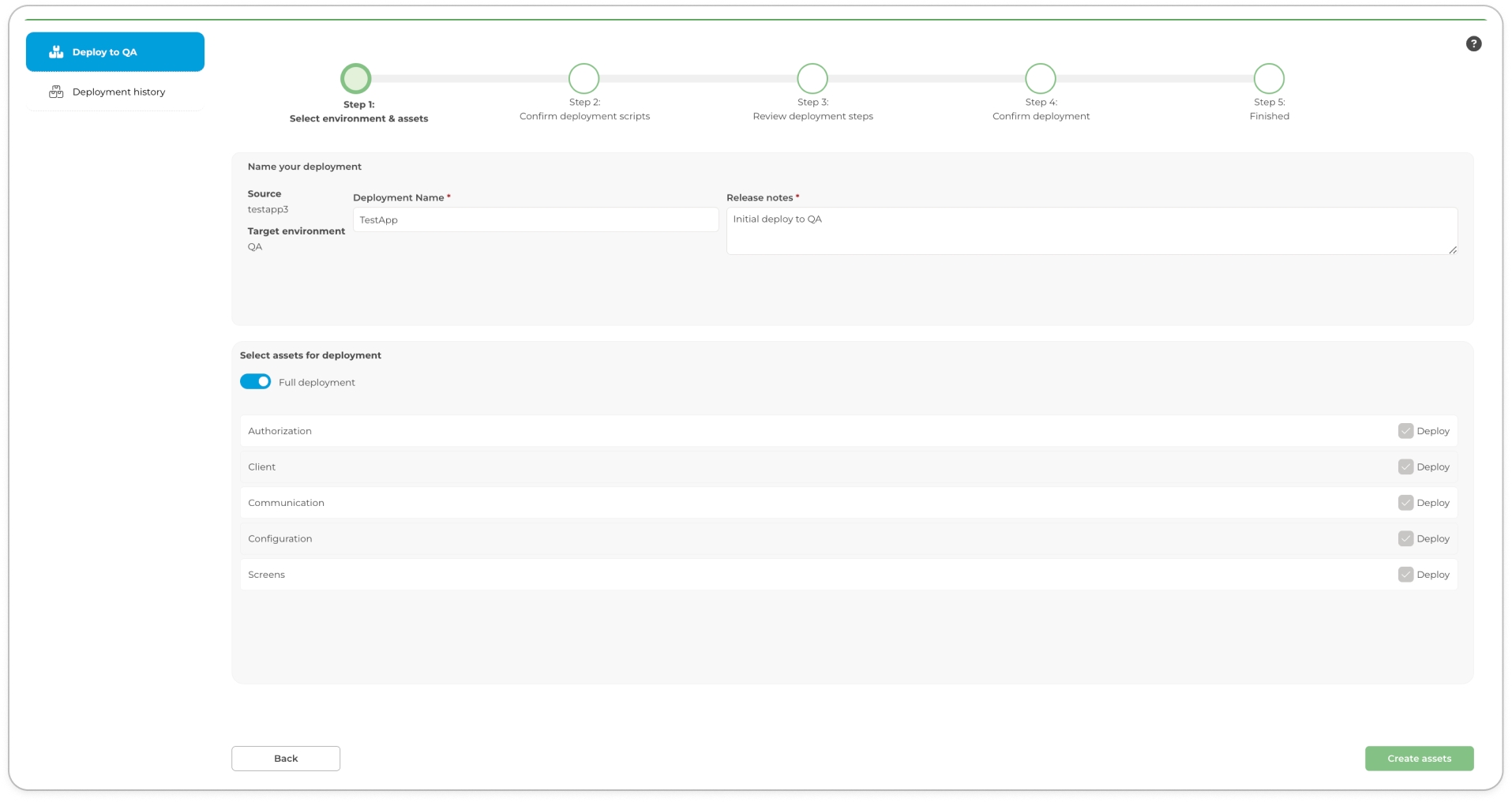1512x802 pixels.
Task: Jump to Step 3 Review deployment steps circle
Action: [x=812, y=79]
